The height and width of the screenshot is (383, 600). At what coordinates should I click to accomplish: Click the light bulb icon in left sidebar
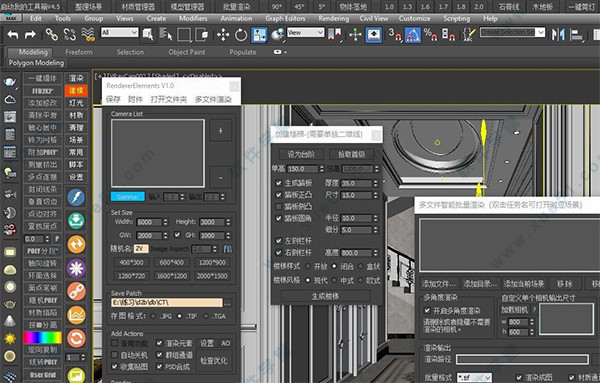point(10,173)
